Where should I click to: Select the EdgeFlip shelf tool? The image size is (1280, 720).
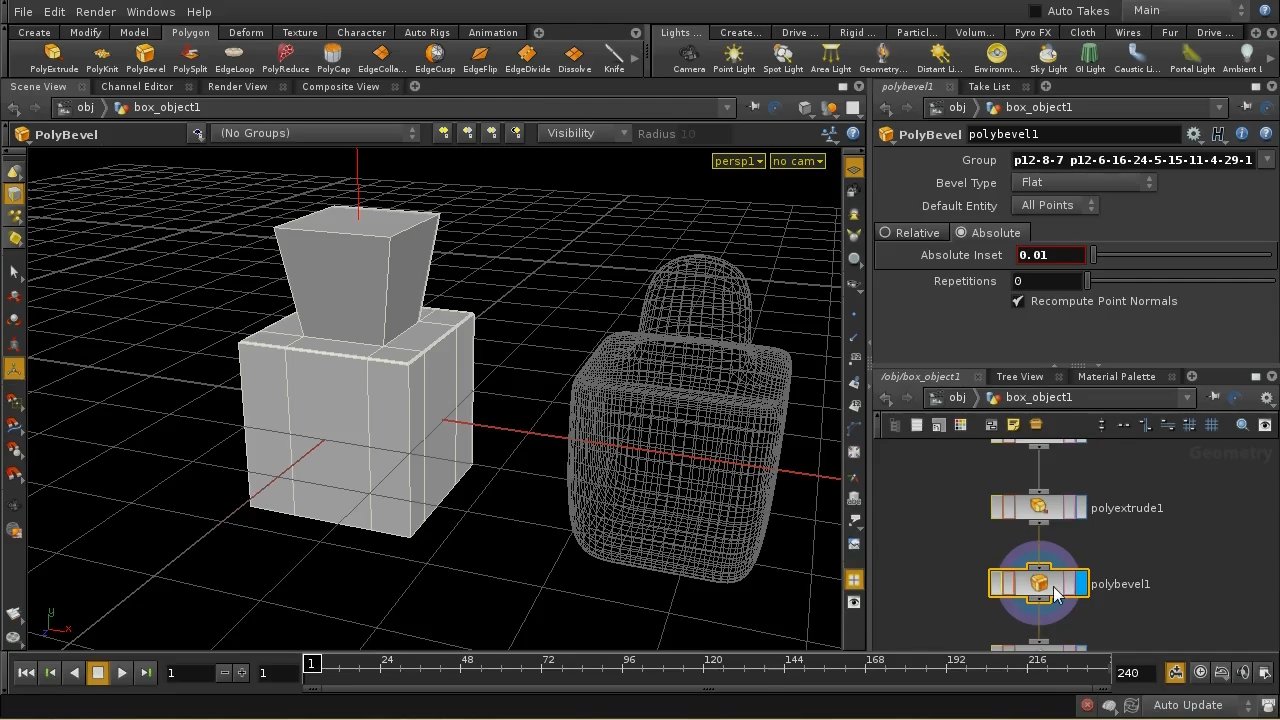click(480, 59)
